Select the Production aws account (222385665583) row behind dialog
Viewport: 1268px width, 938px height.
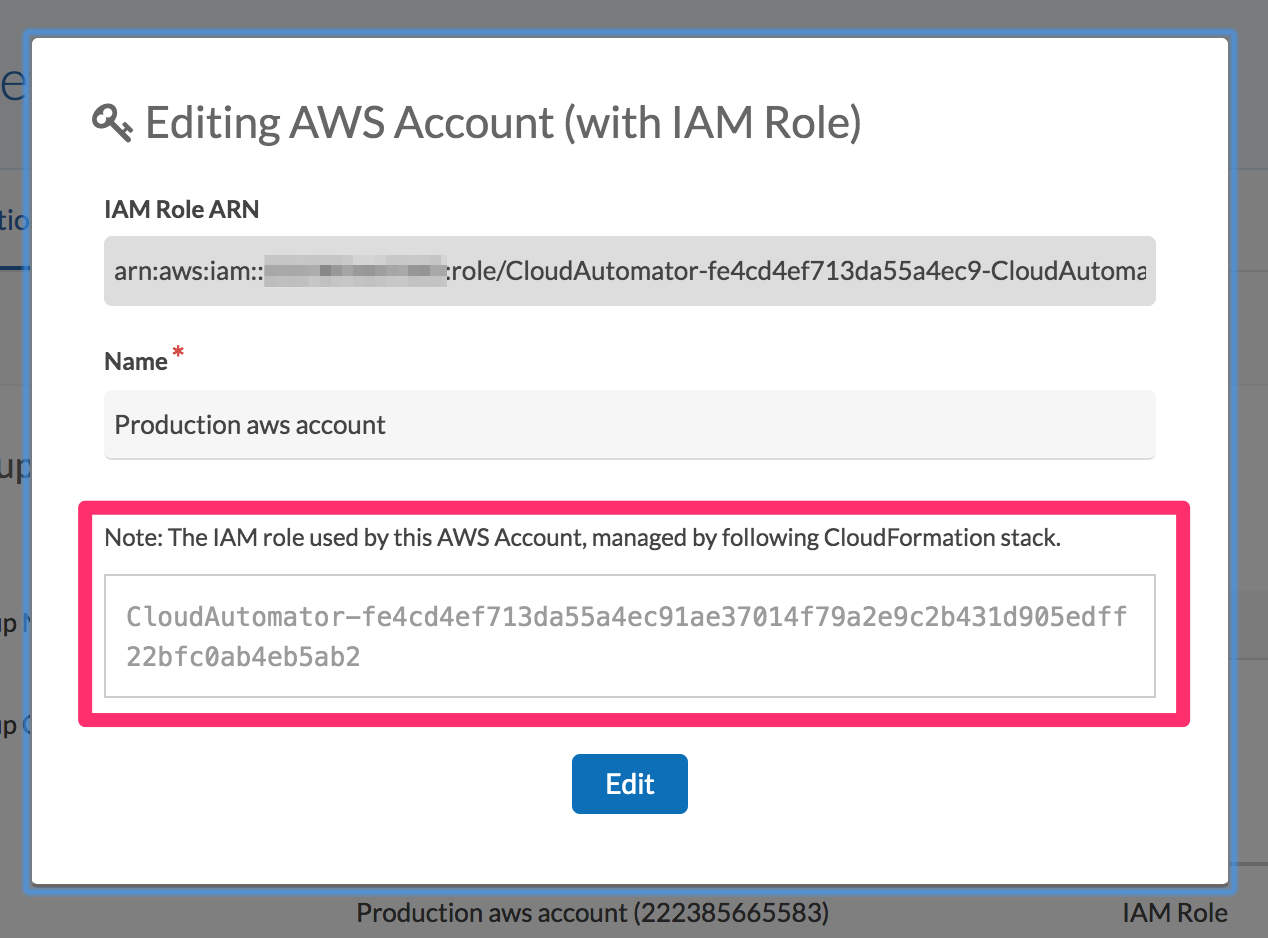click(x=593, y=912)
